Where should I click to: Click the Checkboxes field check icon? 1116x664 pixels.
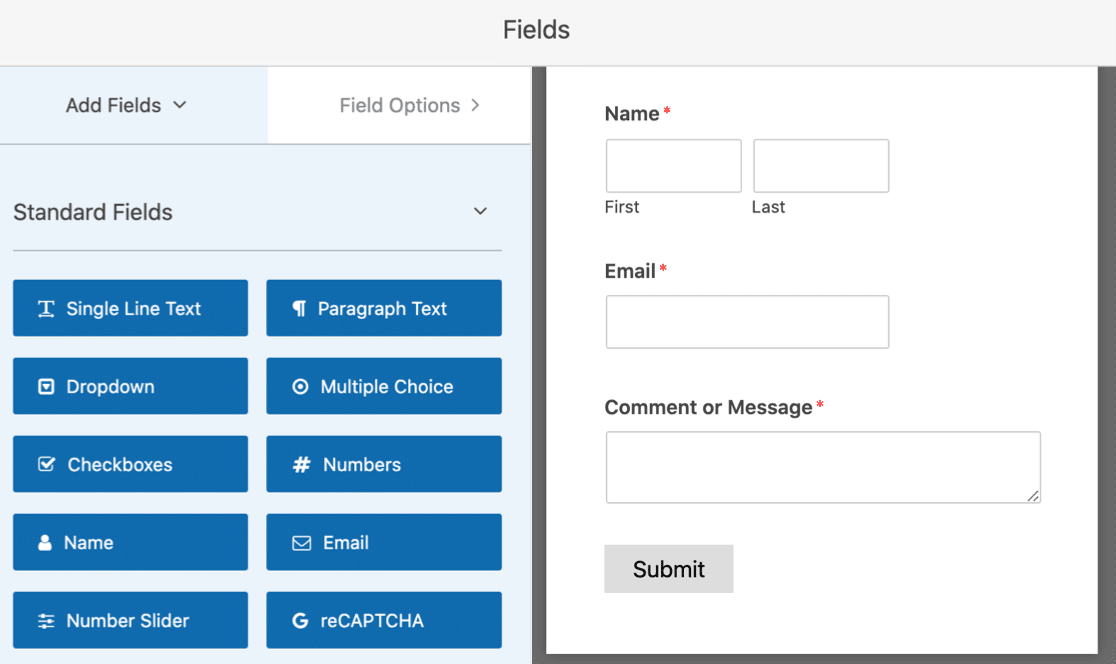46,464
